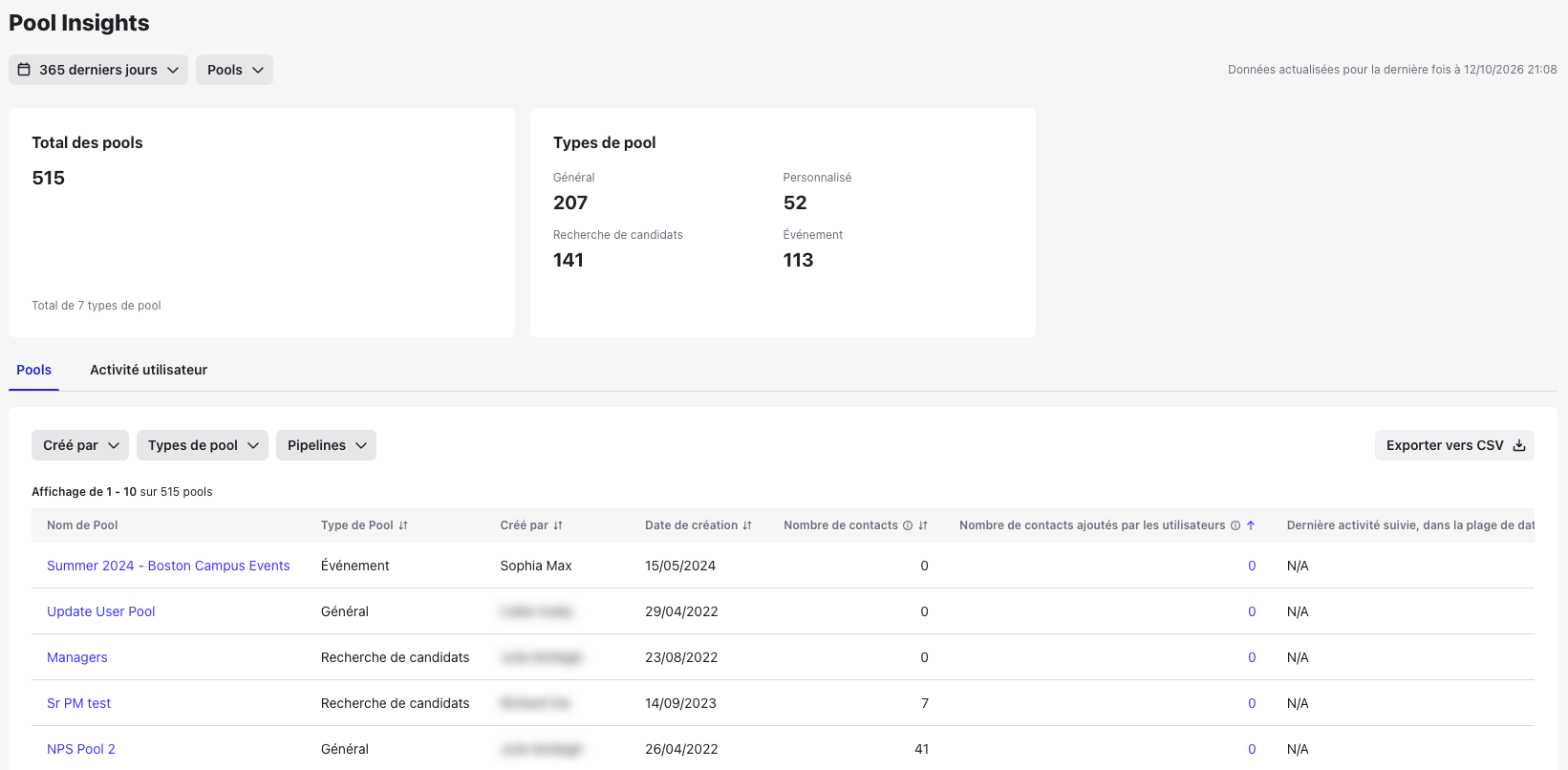This screenshot has width=1568, height=770.
Task: Open the Managers pool link
Action: 77,657
